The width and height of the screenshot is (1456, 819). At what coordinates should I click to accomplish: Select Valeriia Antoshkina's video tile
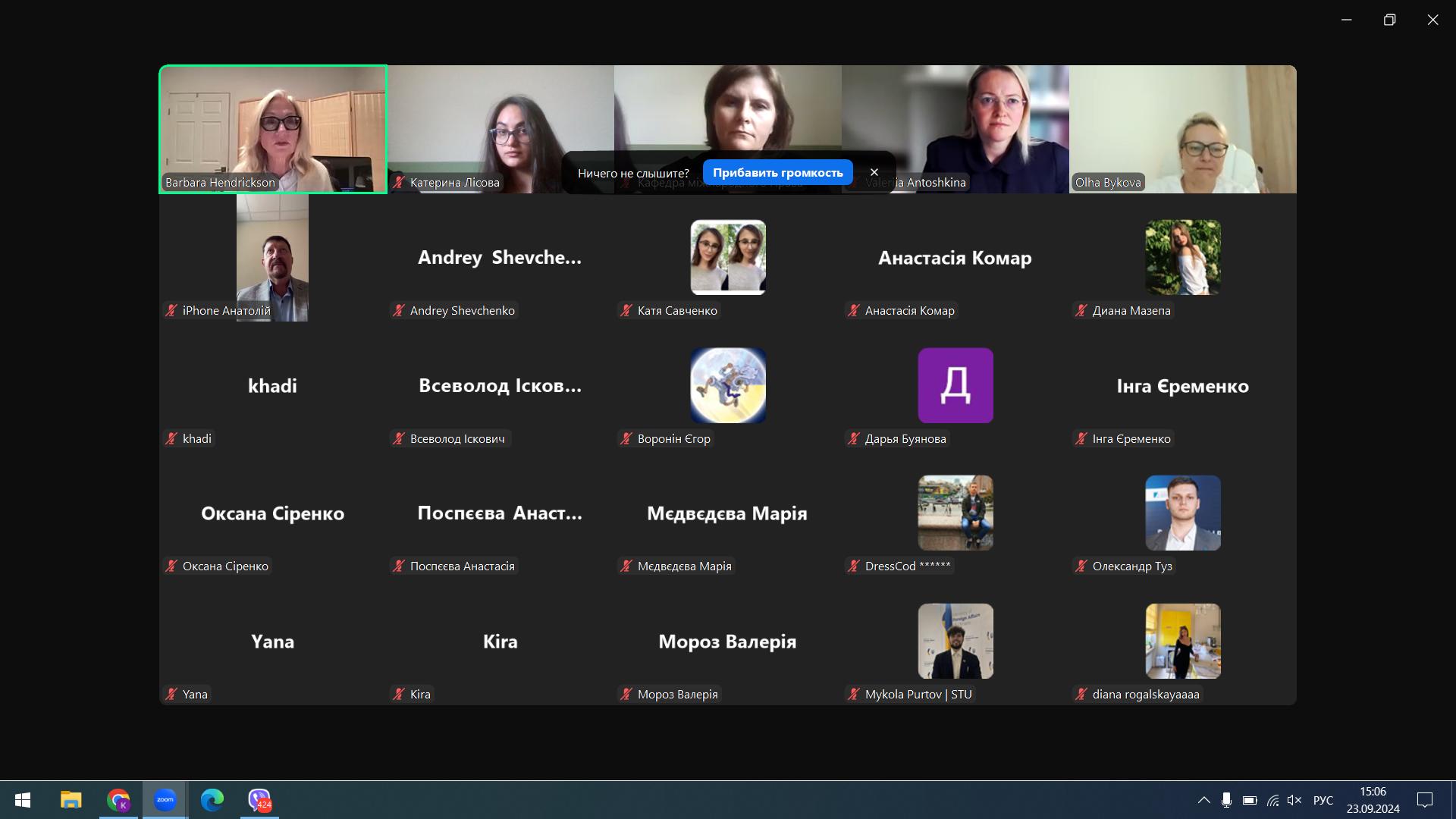click(955, 129)
